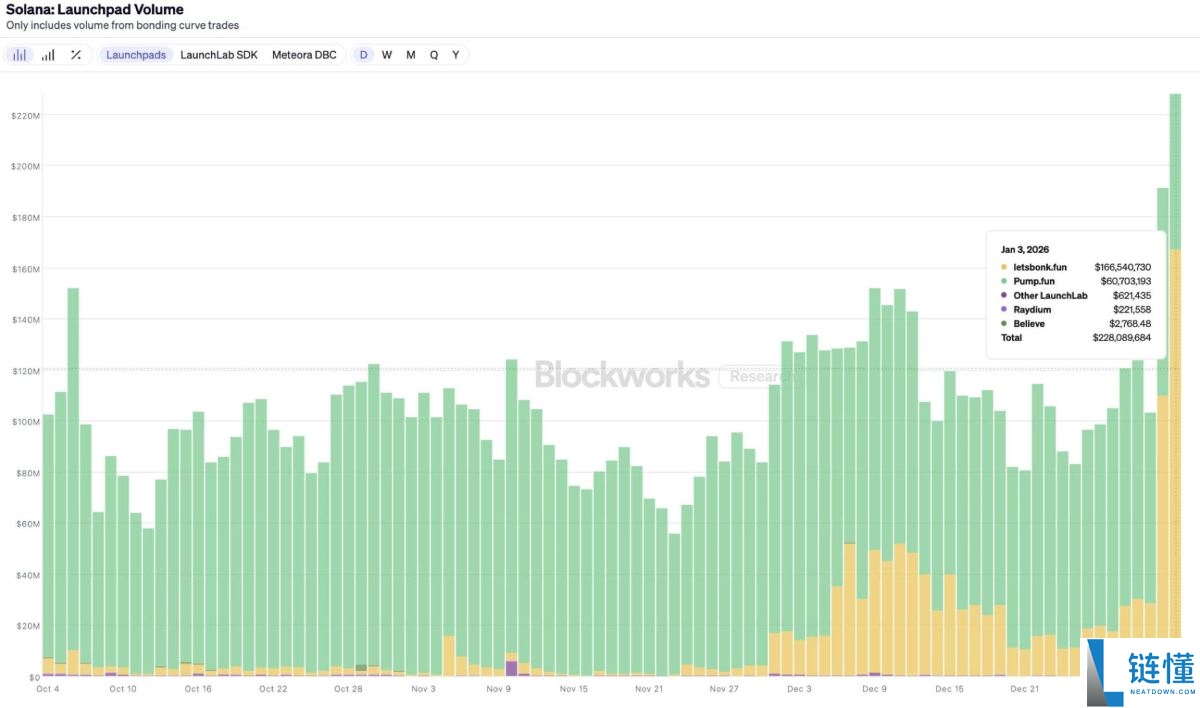Viewport: 1200px width, 708px height.
Task: Click the Total $228,089,684 value
Action: tap(1122, 338)
